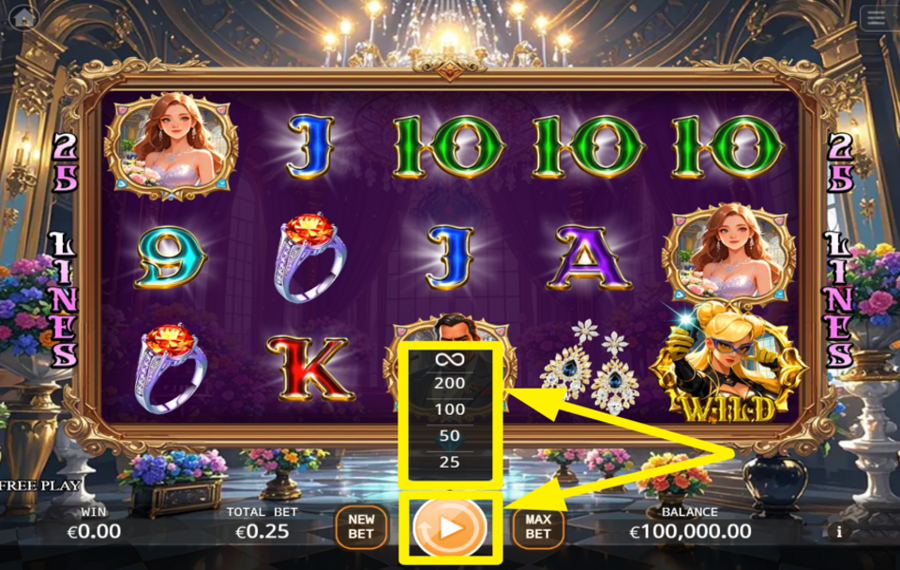Click the MAX BET button
This screenshot has width=900, height=570.
pyautogui.click(x=538, y=526)
